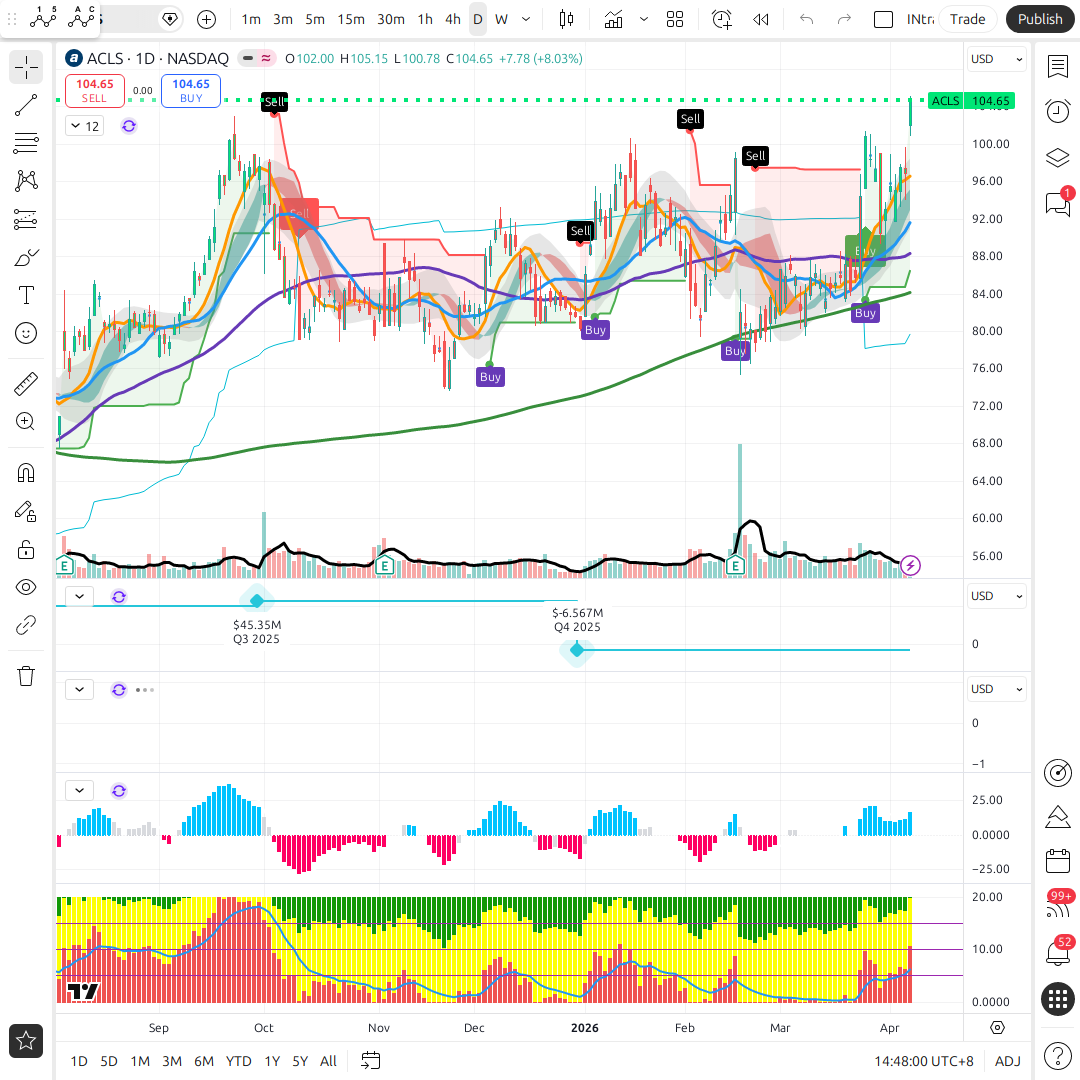
Task: Select the Trend Line drawing tool
Action: 26,105
